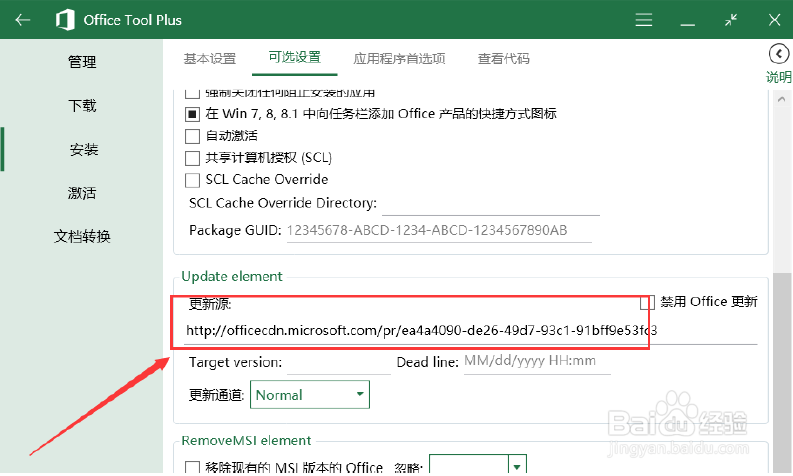This screenshot has height=476, width=793.
Task: Check 移除现有的 MSI 版本的 Office box
Action: click(x=192, y=467)
